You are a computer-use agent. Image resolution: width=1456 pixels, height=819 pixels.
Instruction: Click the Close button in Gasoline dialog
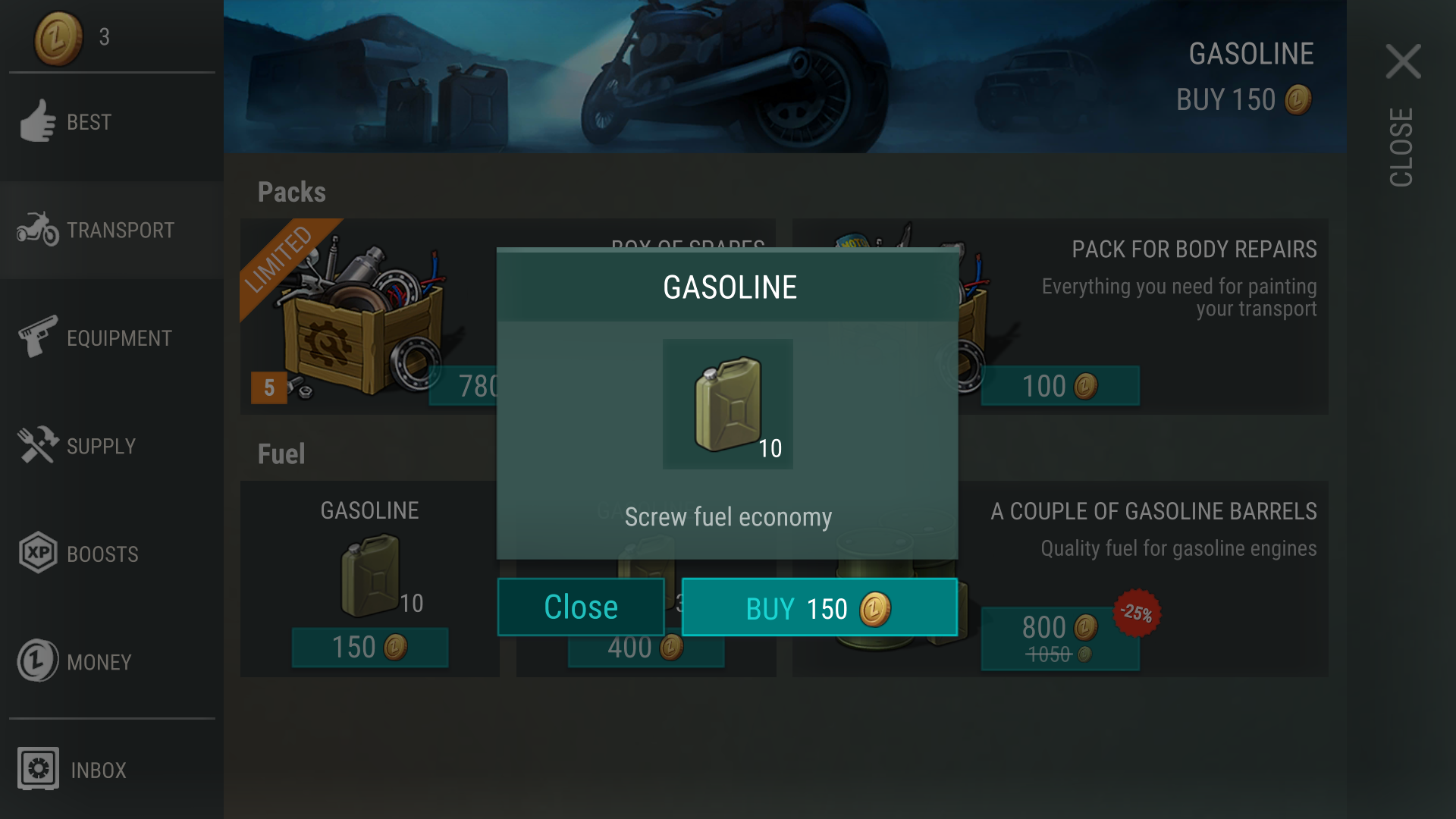click(x=581, y=607)
